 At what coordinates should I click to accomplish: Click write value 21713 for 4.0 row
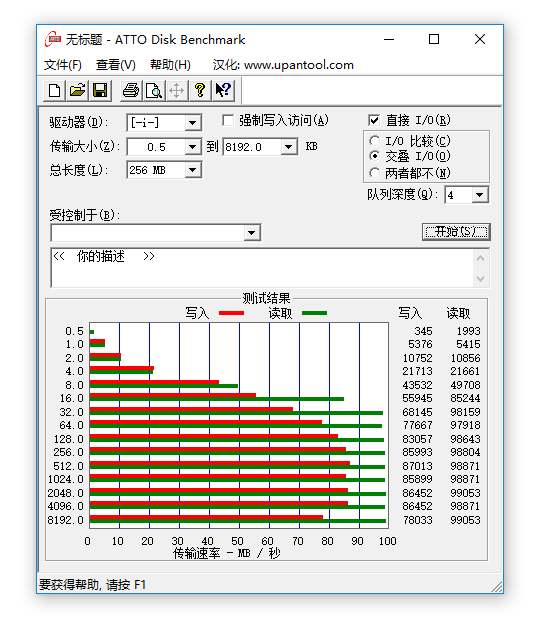417,371
